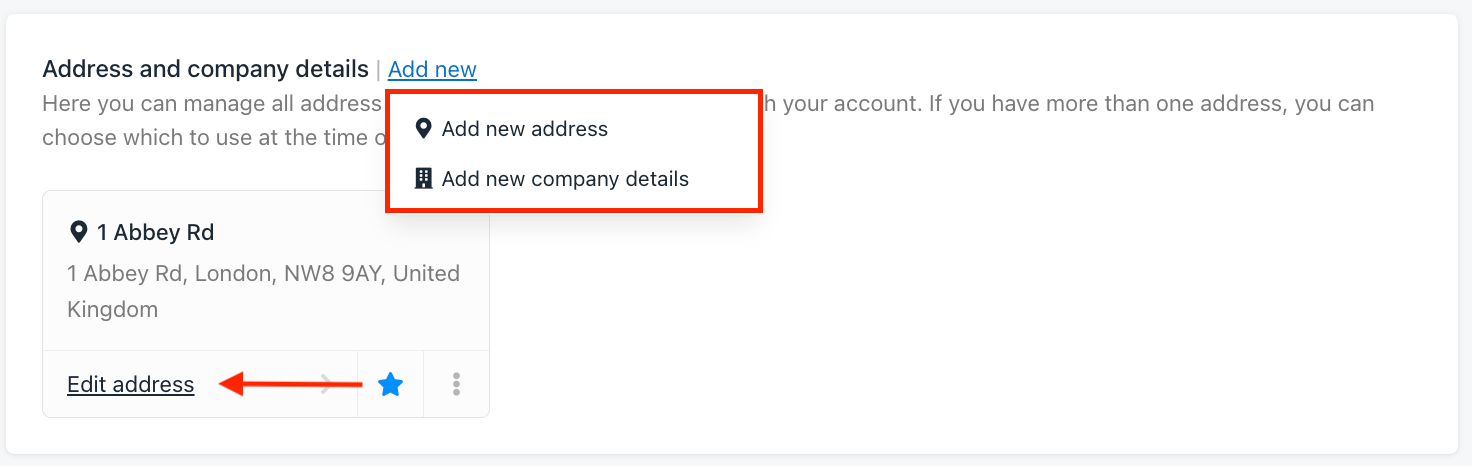The width and height of the screenshot is (1472, 466).
Task: Click the Edit address link
Action: click(x=130, y=384)
